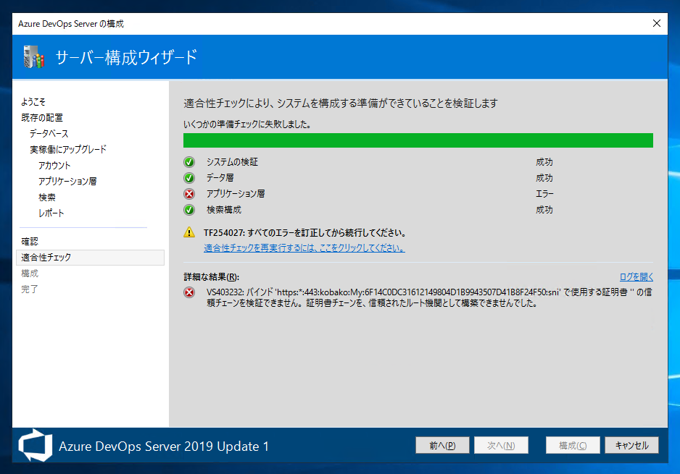Cancel the wizard with キャンセル button
680x474 pixels.
[x=632, y=445]
